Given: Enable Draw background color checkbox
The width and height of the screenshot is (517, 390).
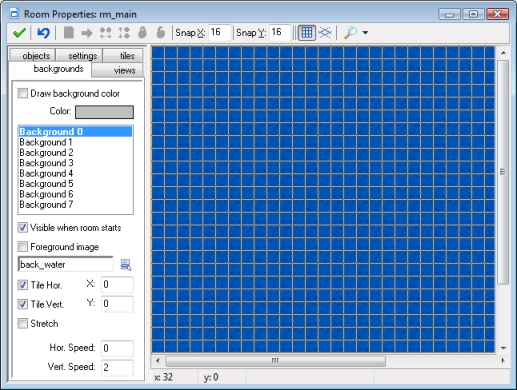Looking at the screenshot, I should coord(23,93).
